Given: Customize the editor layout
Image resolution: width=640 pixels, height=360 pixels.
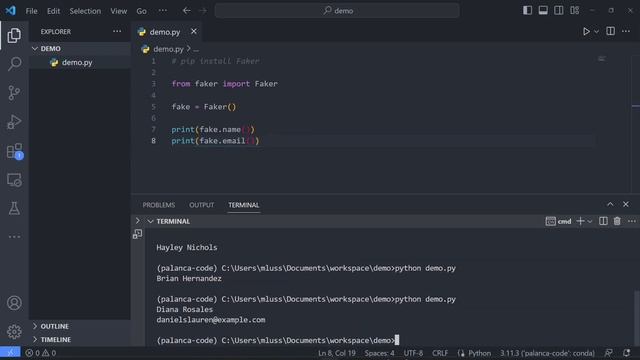Looking at the screenshot, I should (x=575, y=11).
